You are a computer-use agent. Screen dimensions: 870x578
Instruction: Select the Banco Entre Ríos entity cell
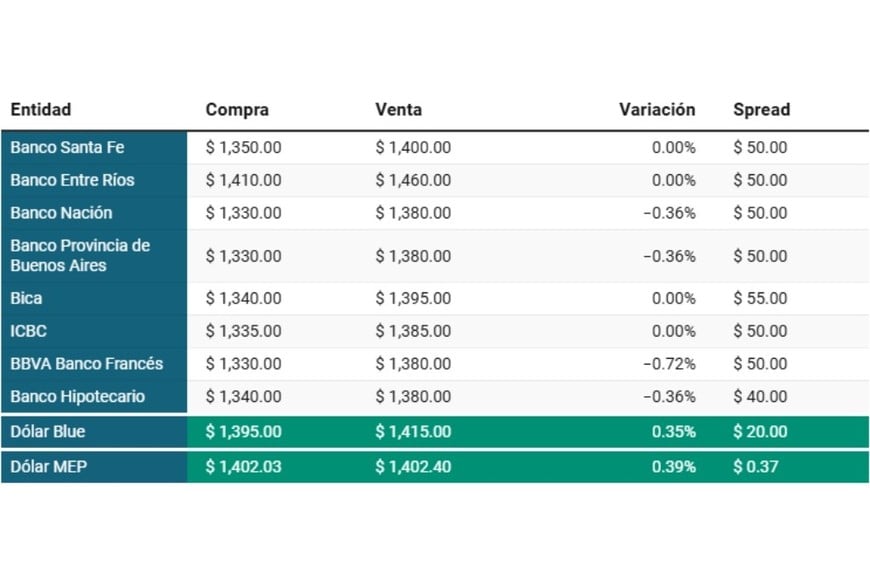tap(72, 180)
